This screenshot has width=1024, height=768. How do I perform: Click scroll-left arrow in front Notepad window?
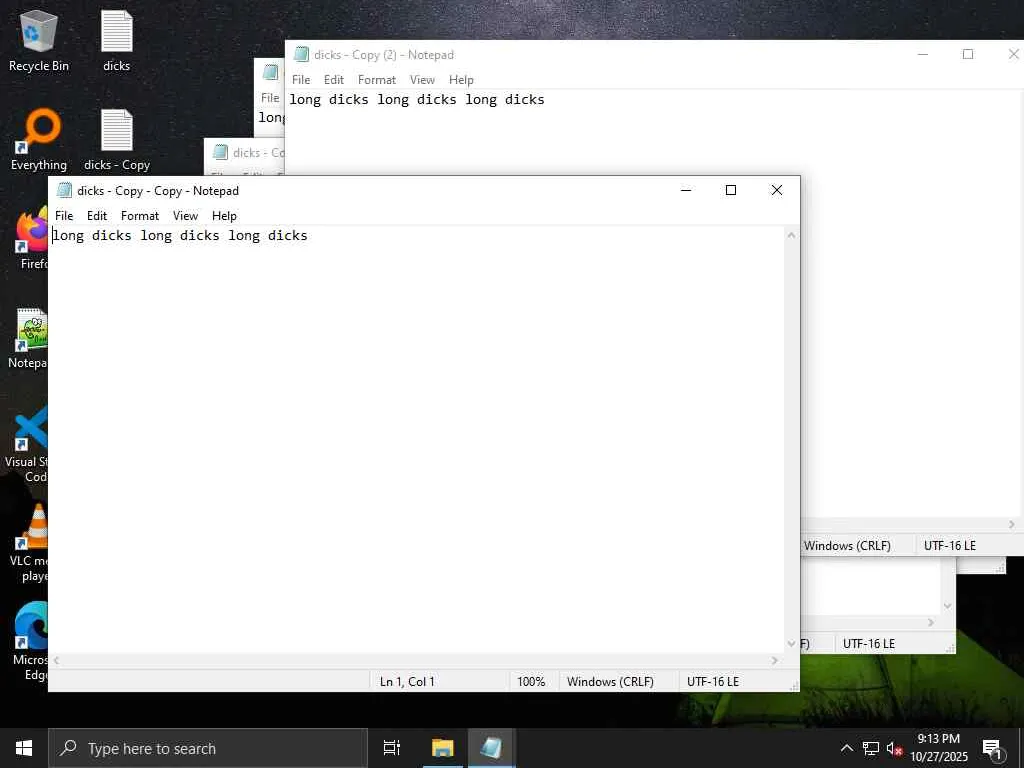click(x=57, y=661)
